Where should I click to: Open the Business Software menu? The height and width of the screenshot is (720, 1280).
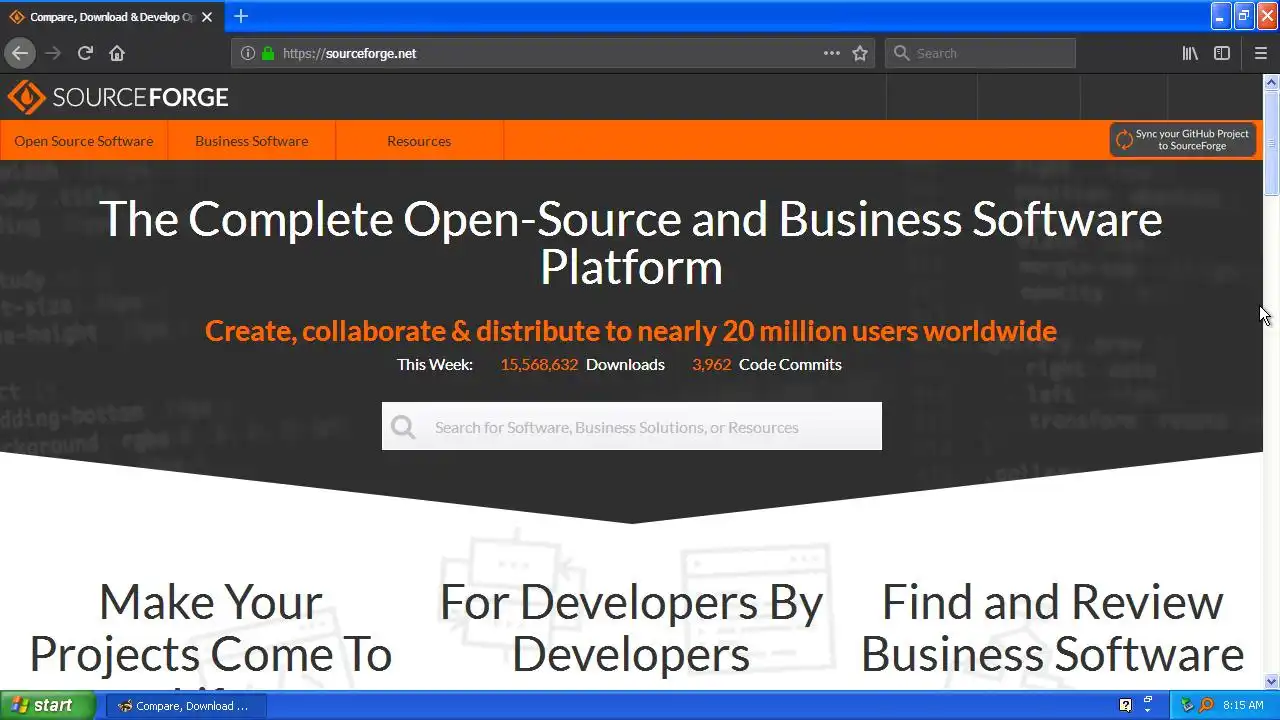251,141
